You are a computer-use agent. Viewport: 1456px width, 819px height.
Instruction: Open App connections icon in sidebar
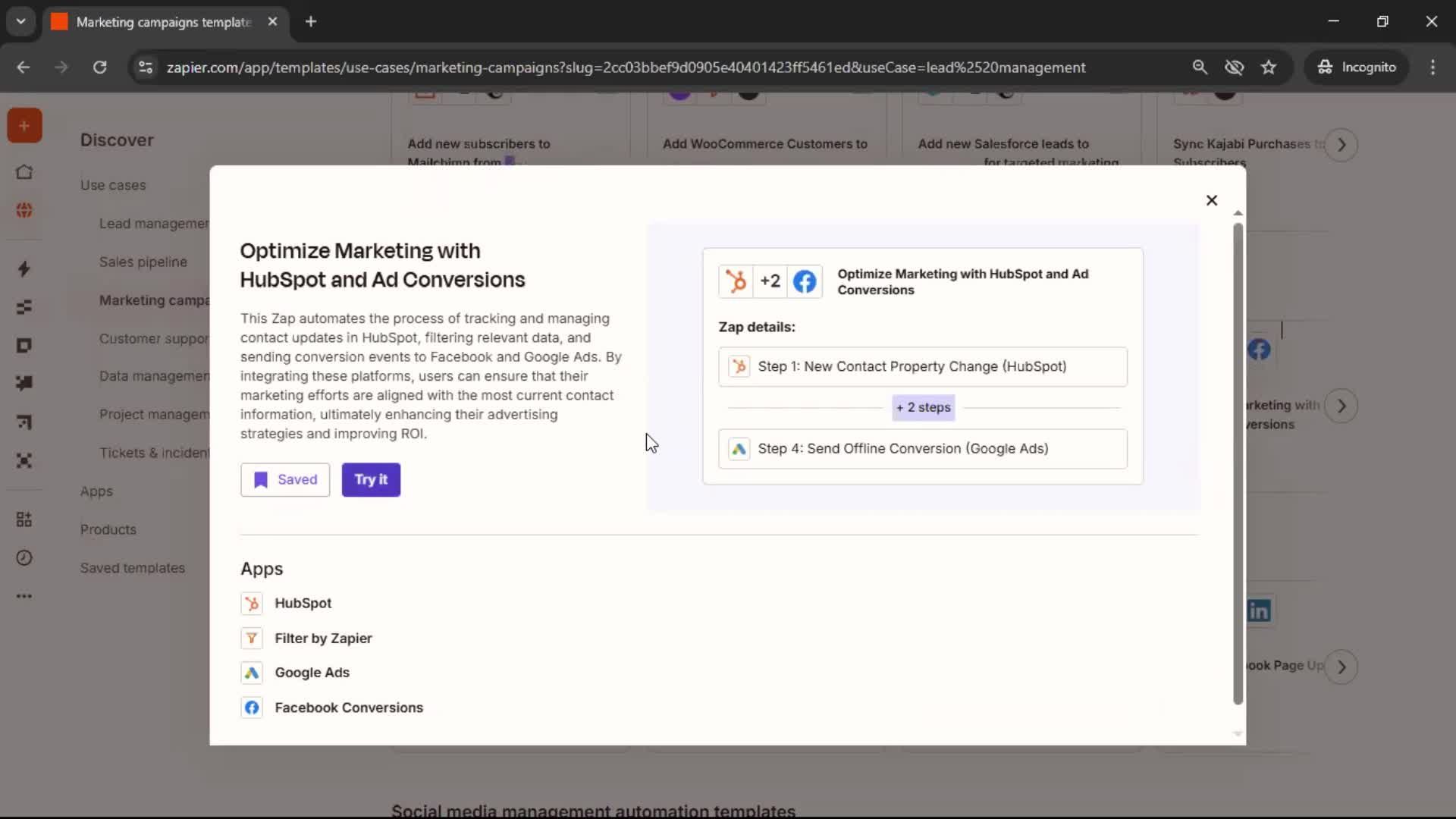(x=24, y=519)
